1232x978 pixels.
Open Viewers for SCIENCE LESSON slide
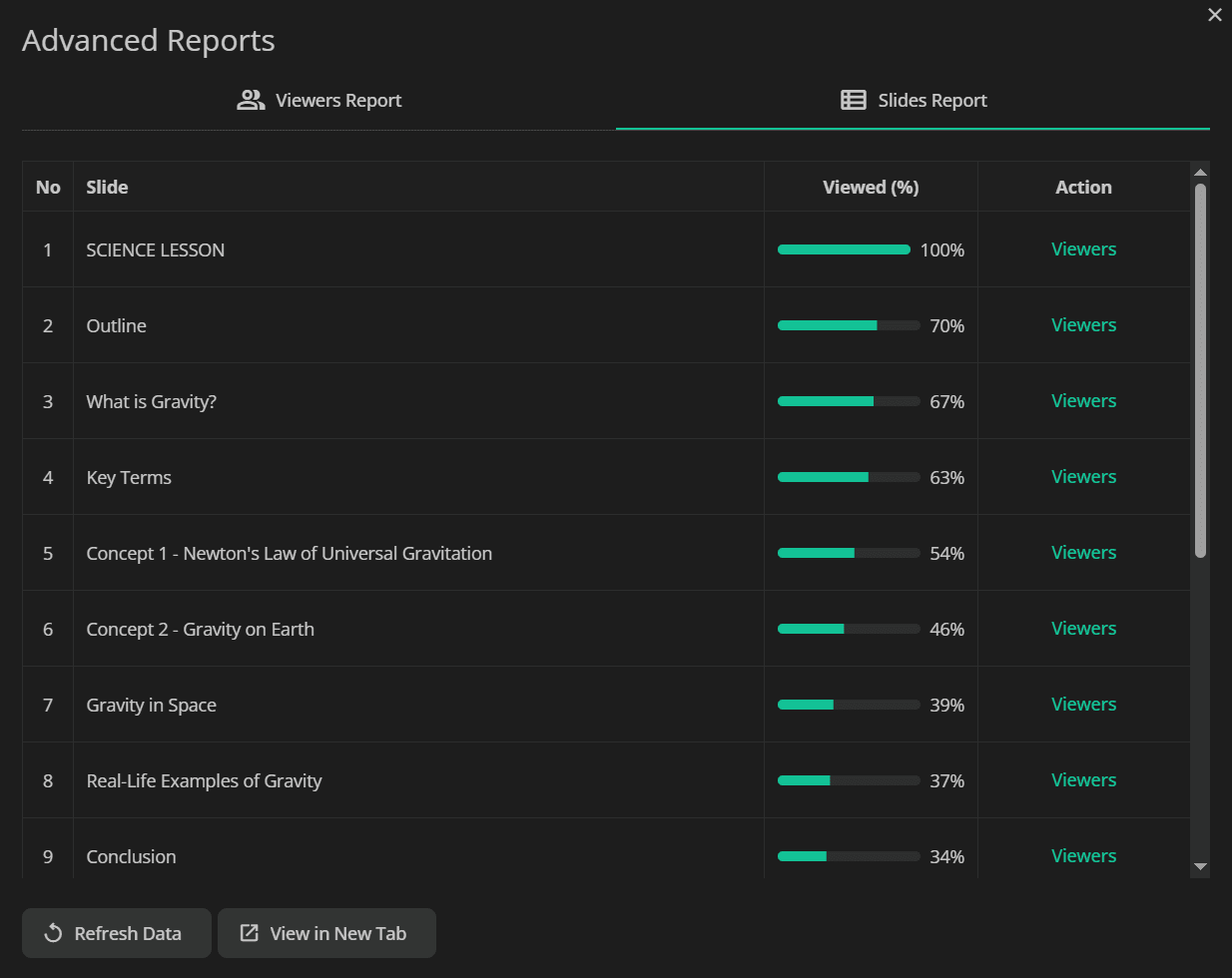point(1083,249)
